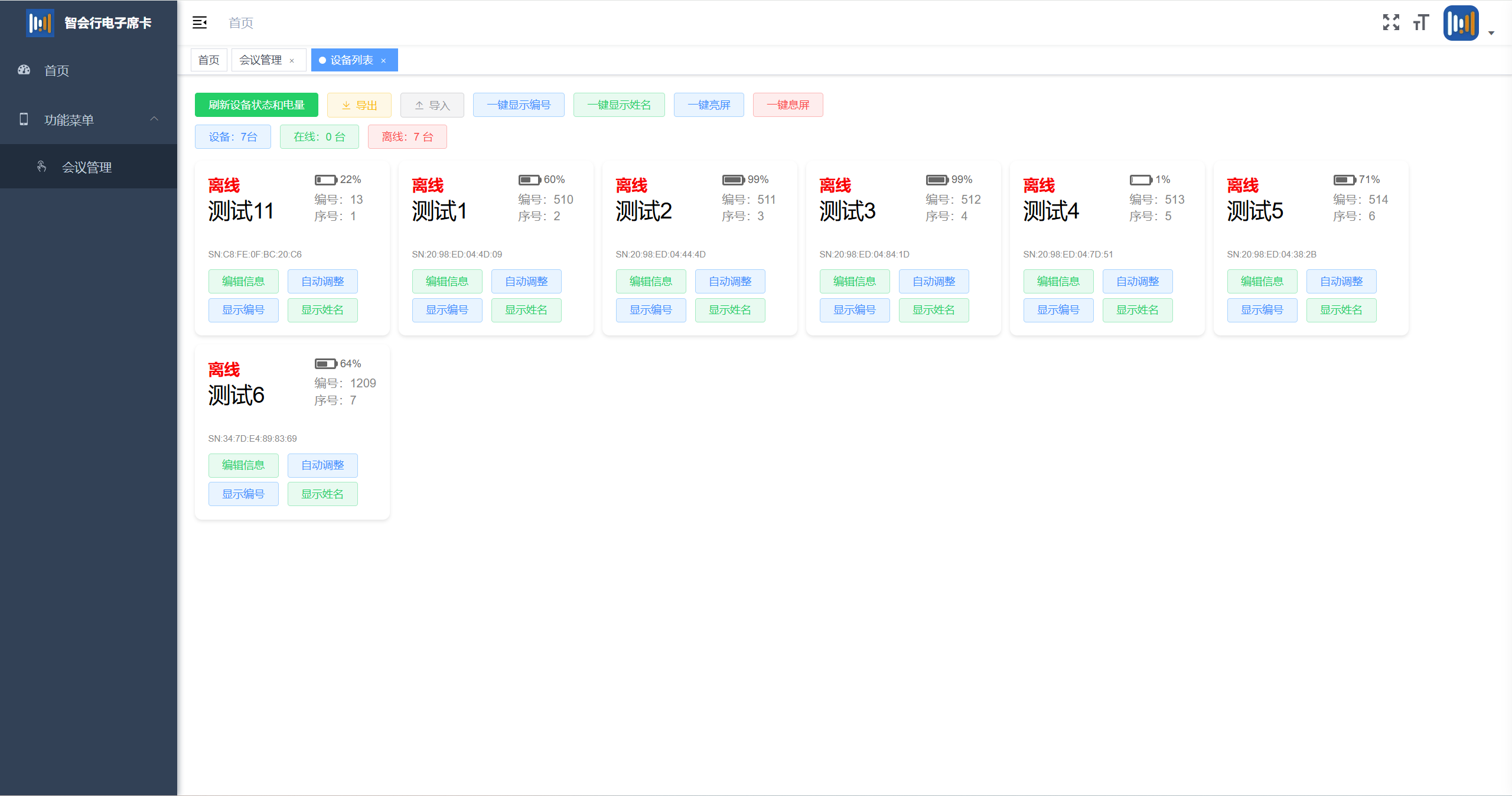Open font size adjustment icon
Image resolution: width=1512 pixels, height=796 pixels.
tap(1420, 22)
